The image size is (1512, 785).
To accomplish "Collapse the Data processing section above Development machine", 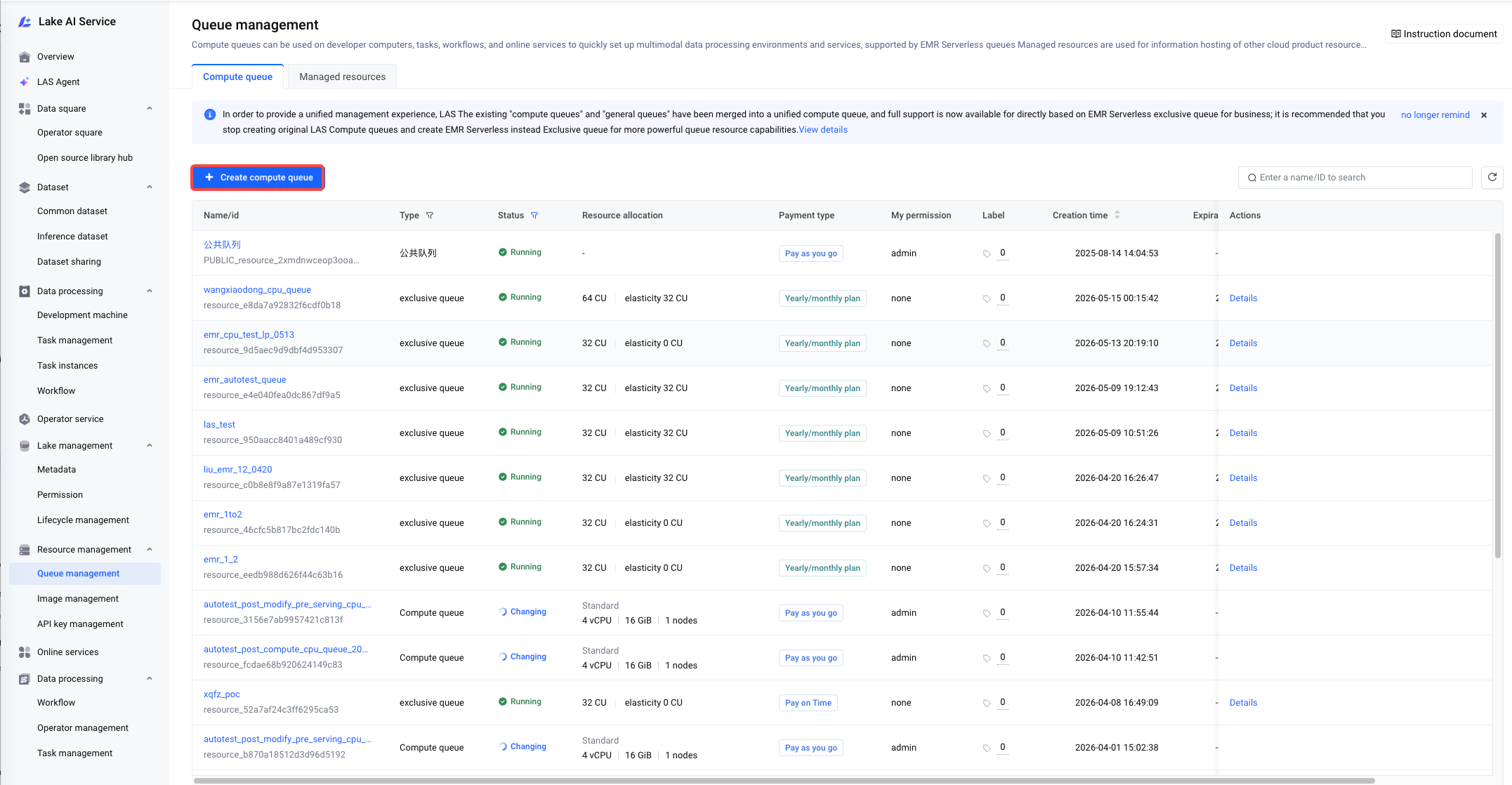I will pyautogui.click(x=150, y=291).
